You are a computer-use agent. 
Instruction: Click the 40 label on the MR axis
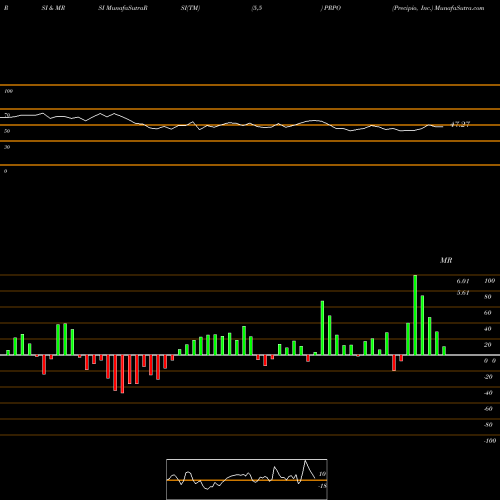[x=488, y=329]
